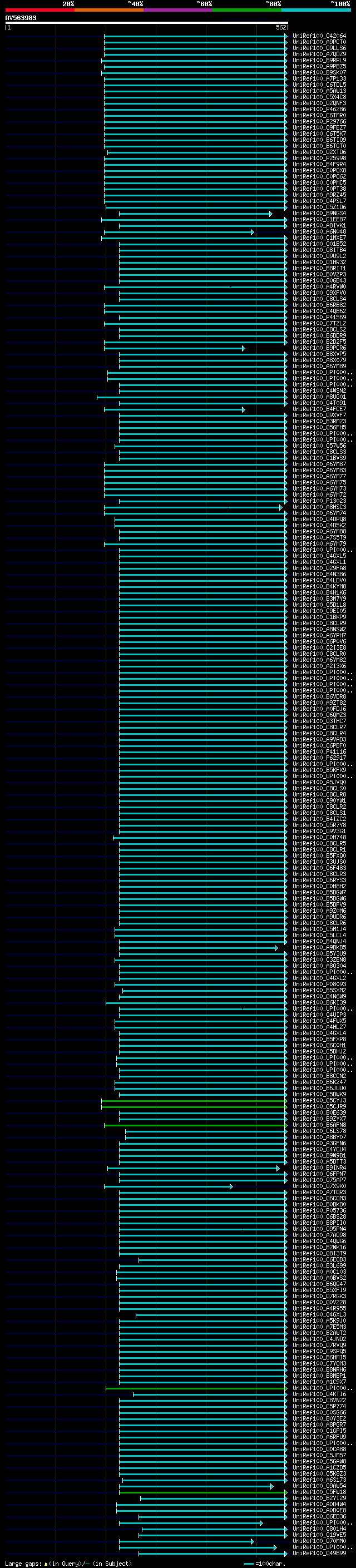Click the cyan ~100% identity legend bar

click(317, 10)
